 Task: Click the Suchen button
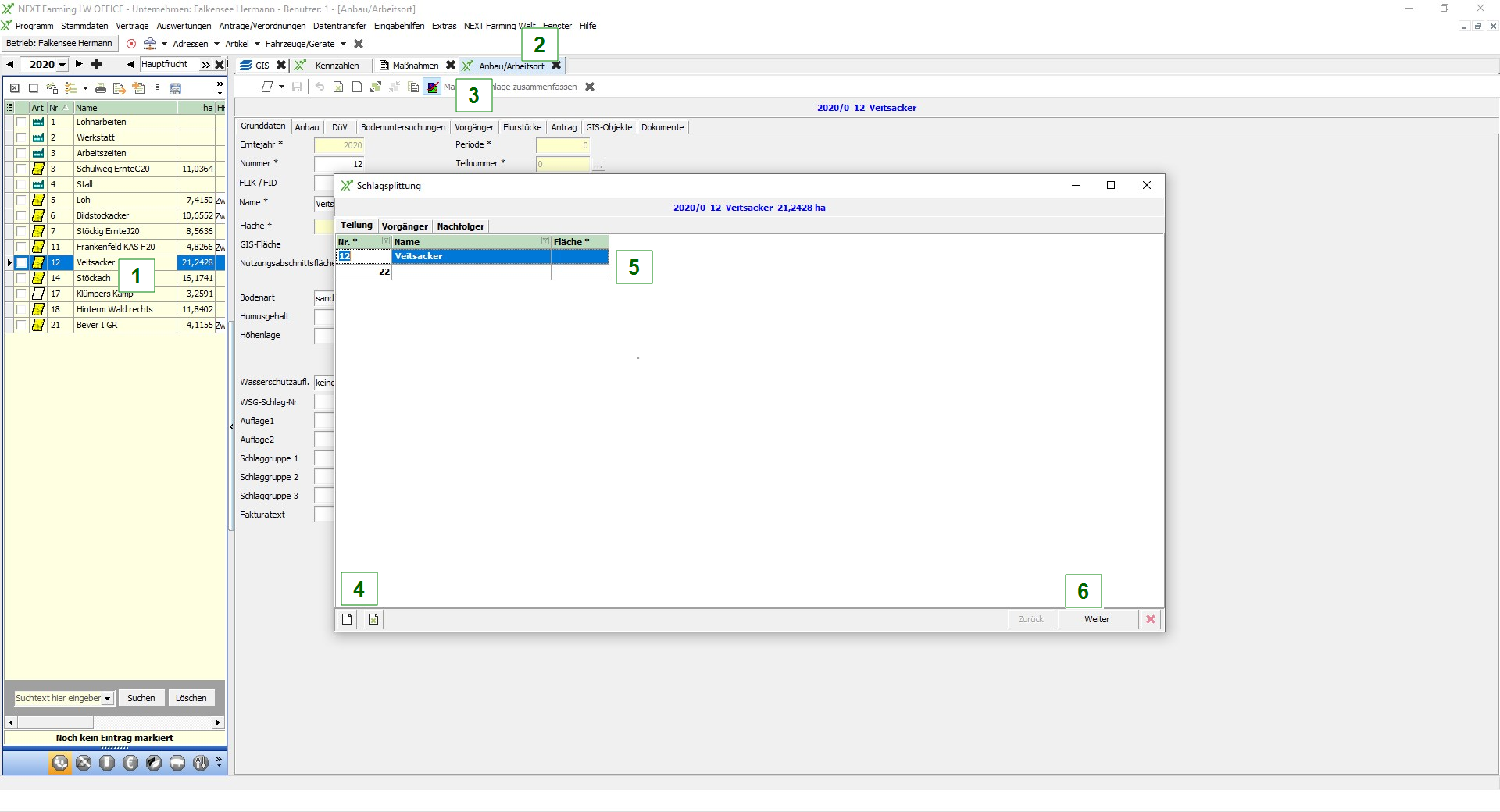pos(141,698)
